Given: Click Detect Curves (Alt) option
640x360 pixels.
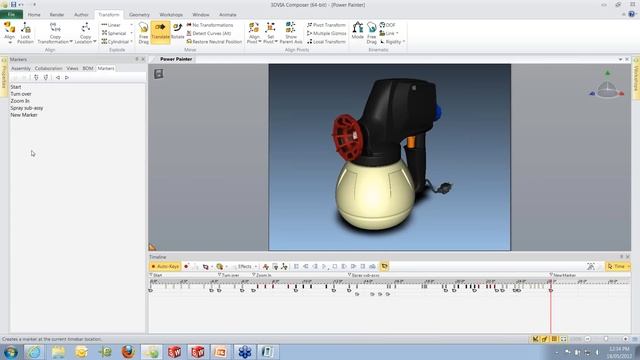Looking at the screenshot, I should coord(209,33).
